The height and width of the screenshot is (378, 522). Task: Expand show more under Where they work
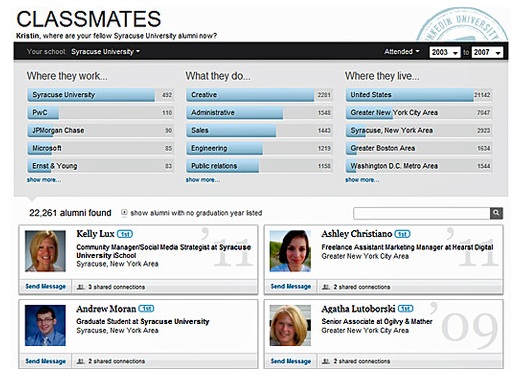[x=44, y=180]
